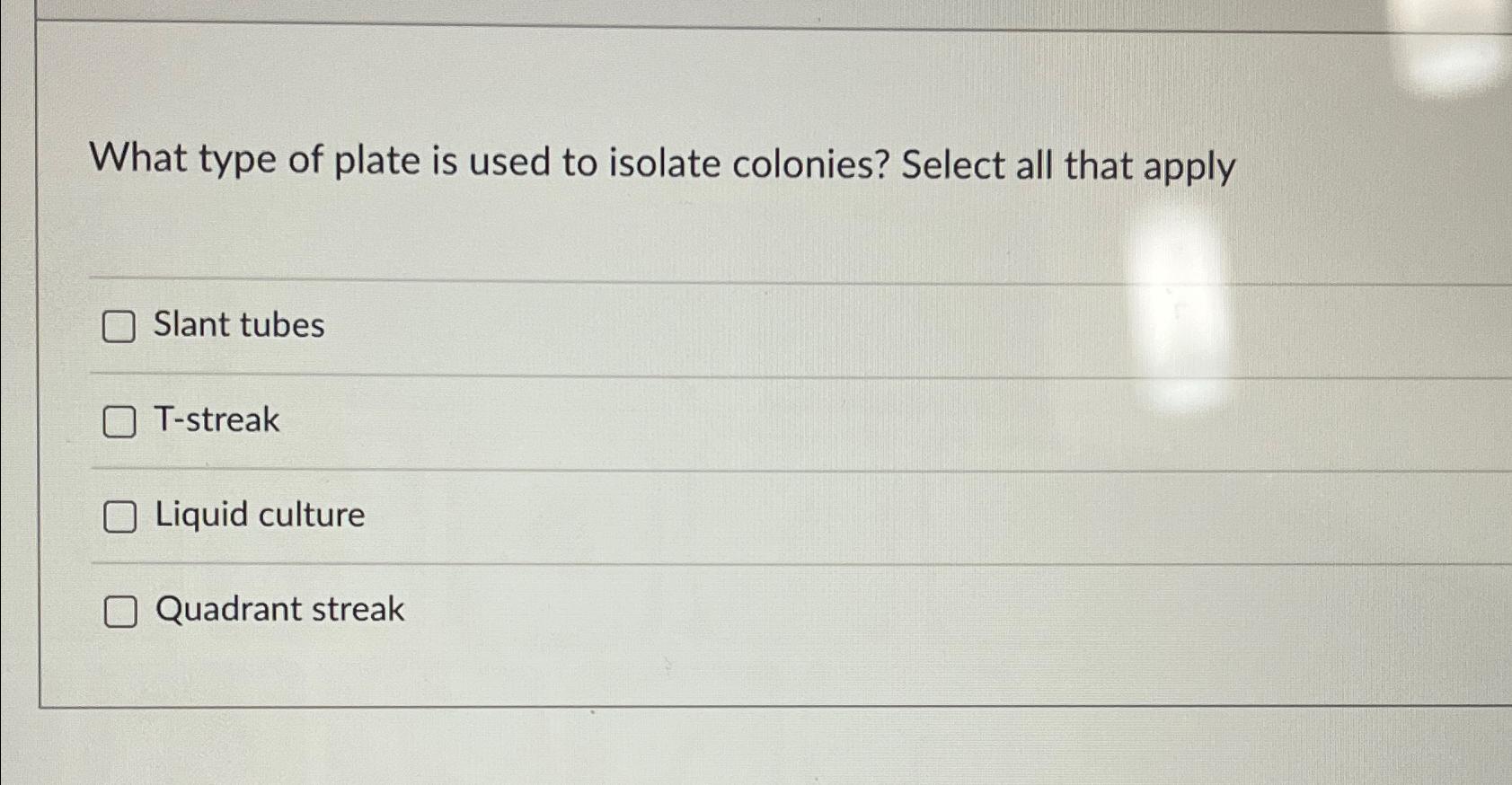This screenshot has height=785, width=1512.
Task: Click the Quadrant streak label text
Action: pos(279,610)
